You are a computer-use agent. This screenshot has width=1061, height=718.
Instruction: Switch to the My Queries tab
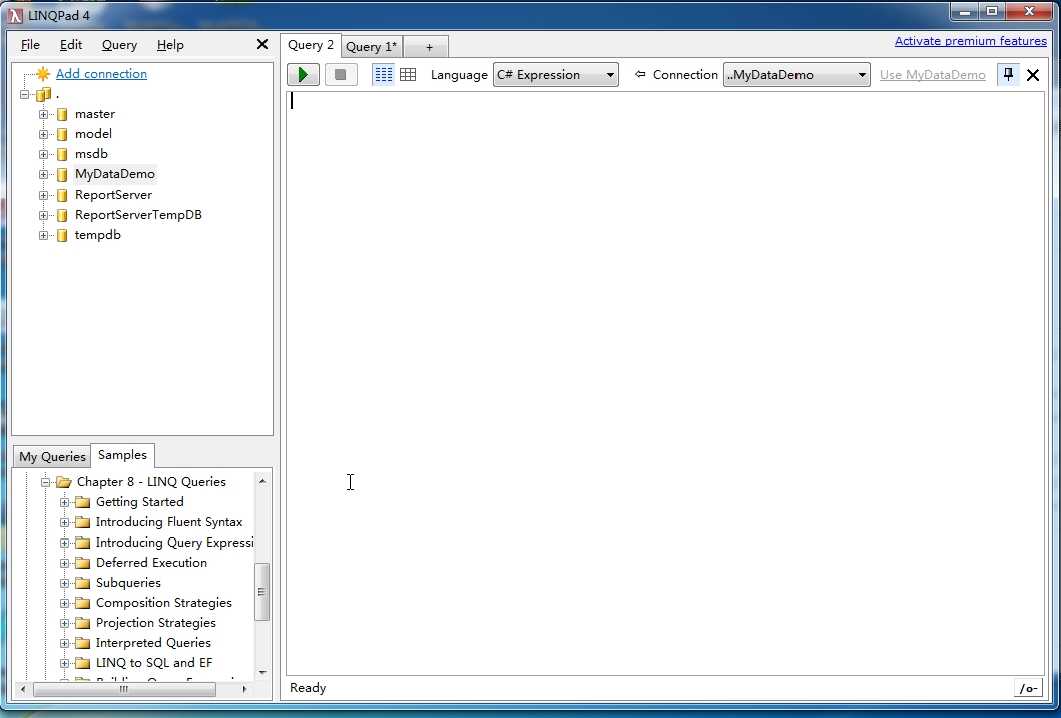point(52,456)
